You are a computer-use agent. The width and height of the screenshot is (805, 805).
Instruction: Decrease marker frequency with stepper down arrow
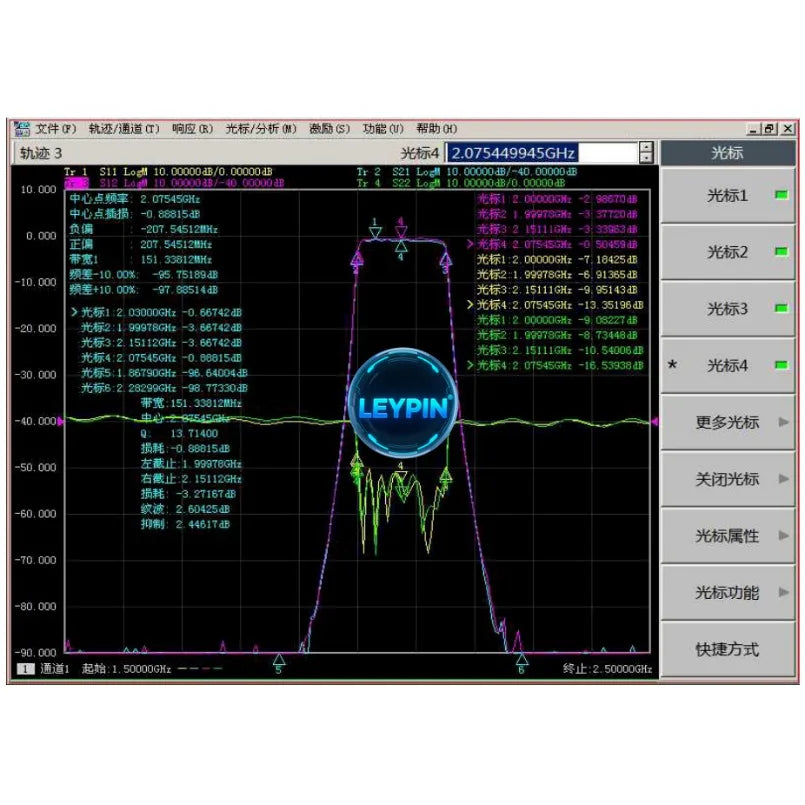pyautogui.click(x=646, y=158)
